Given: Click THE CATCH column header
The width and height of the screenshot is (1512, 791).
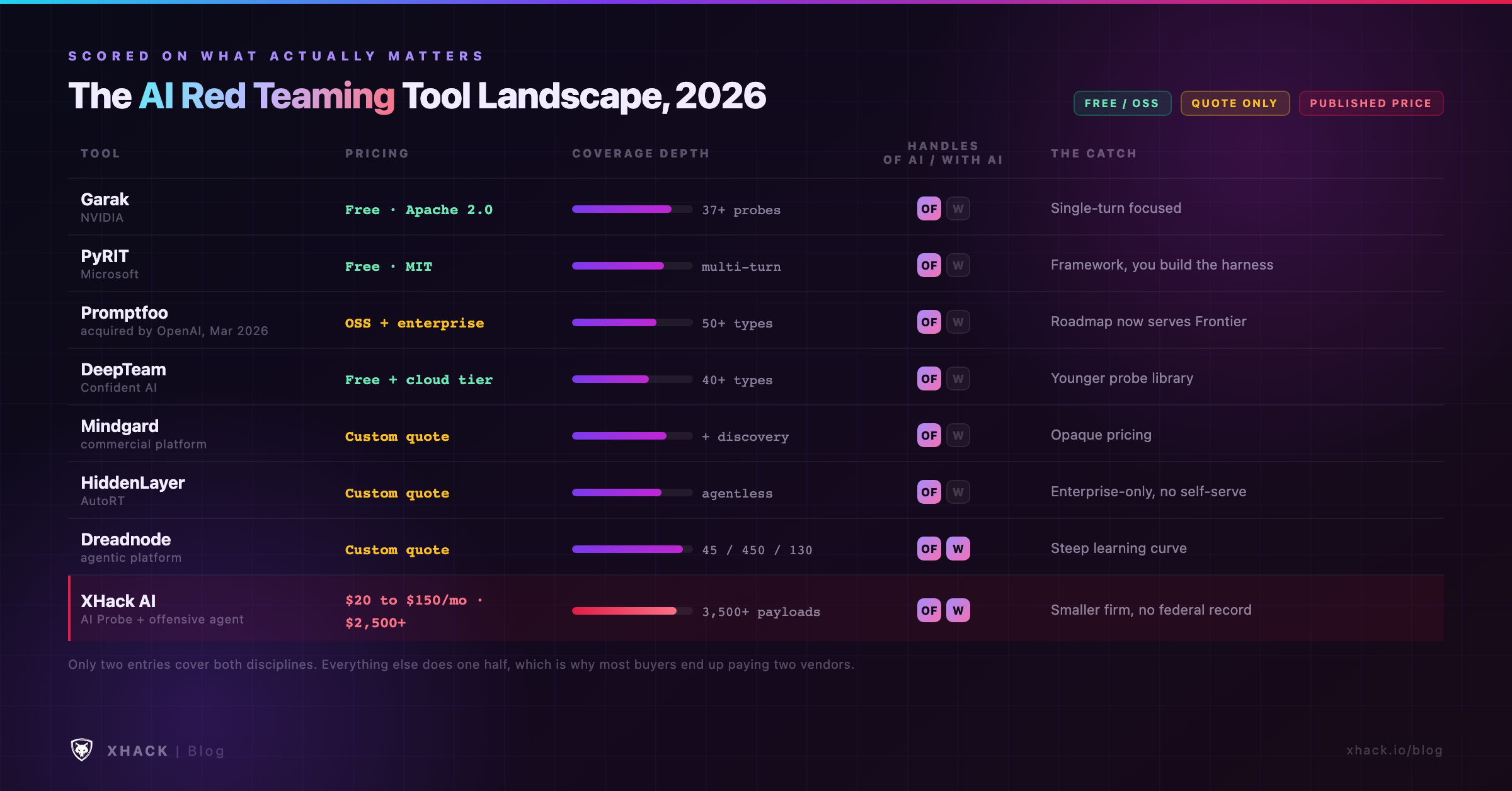Looking at the screenshot, I should click(1094, 154).
